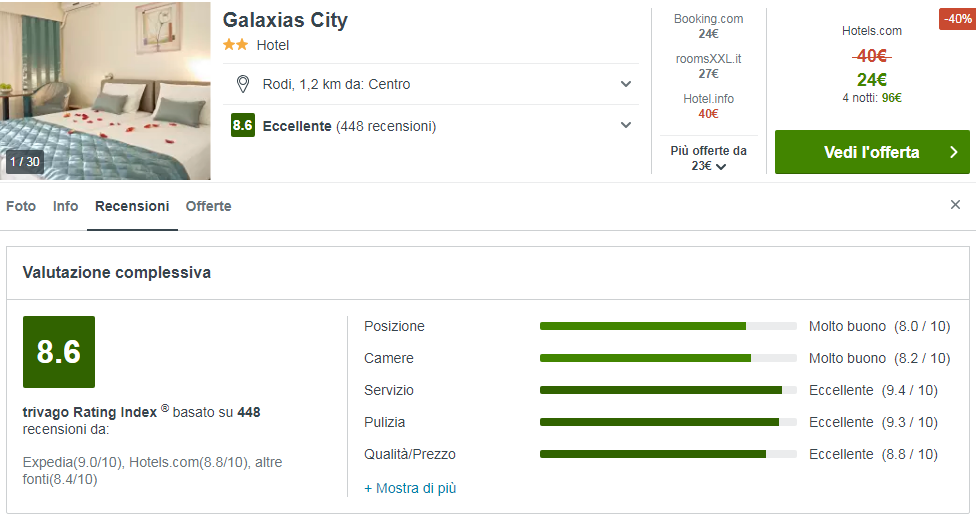The width and height of the screenshot is (976, 518).
Task: Switch to the Foto tab
Action: 21,206
